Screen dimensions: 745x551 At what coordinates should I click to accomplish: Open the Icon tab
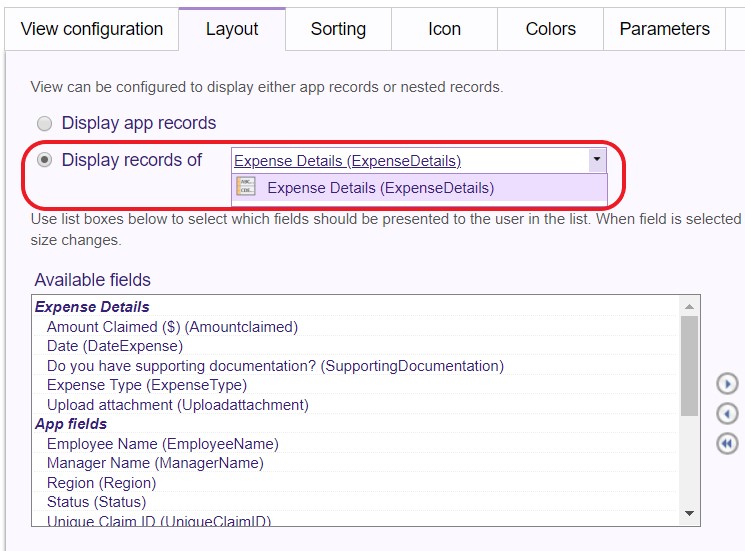[x=444, y=29]
